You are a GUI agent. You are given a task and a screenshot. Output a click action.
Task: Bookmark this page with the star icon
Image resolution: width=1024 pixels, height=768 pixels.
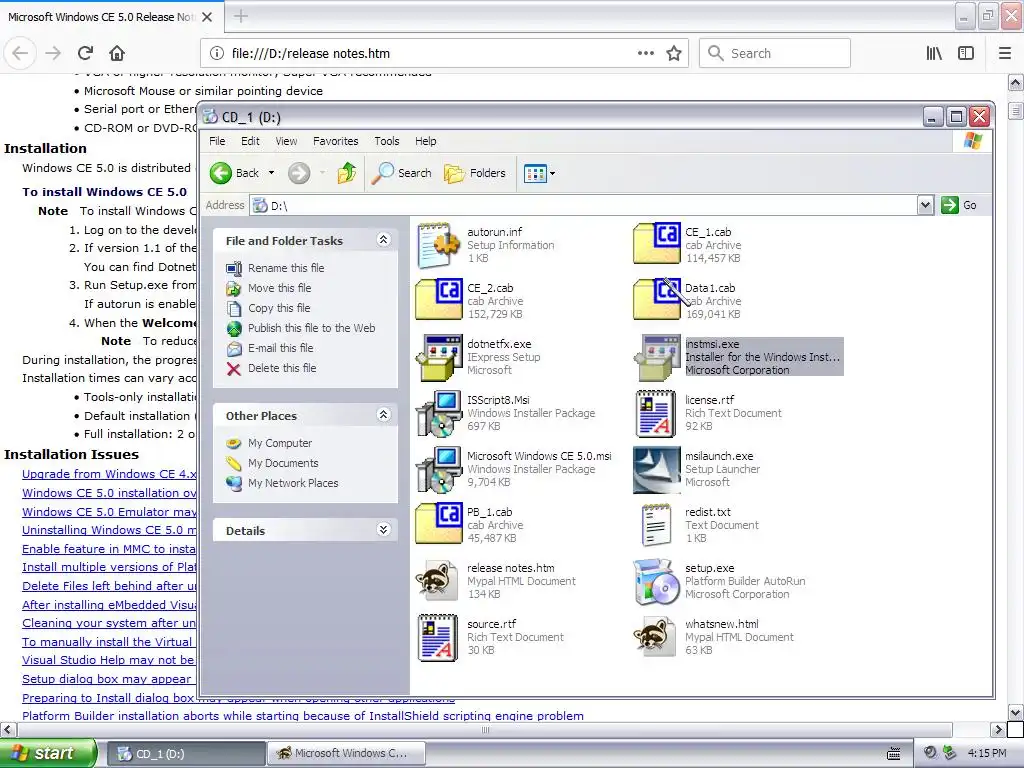pos(674,53)
